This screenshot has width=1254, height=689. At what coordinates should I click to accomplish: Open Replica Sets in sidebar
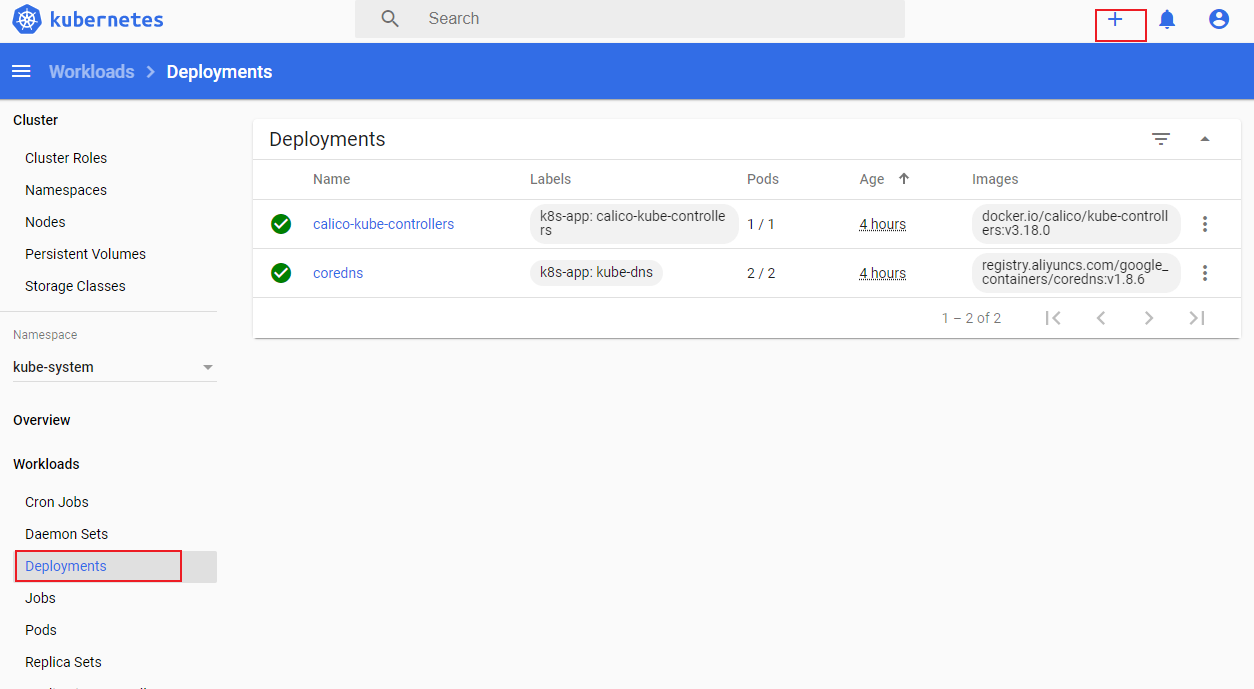tap(63, 662)
